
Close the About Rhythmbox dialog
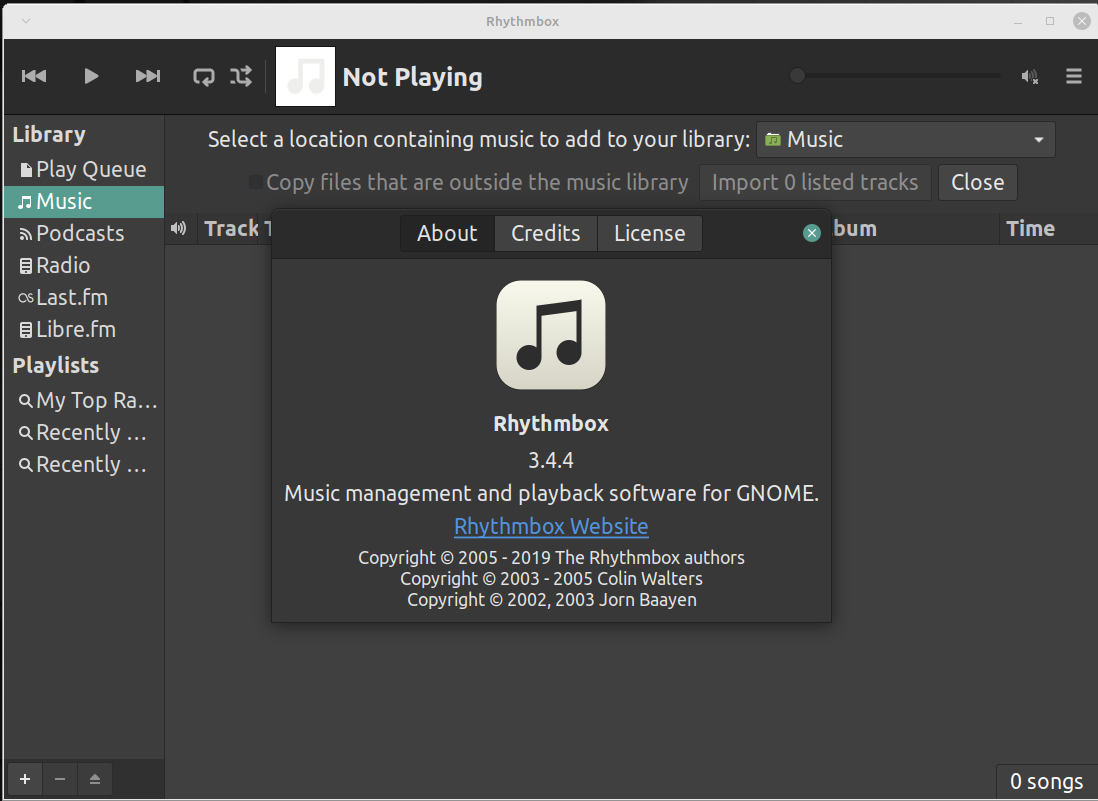(812, 233)
